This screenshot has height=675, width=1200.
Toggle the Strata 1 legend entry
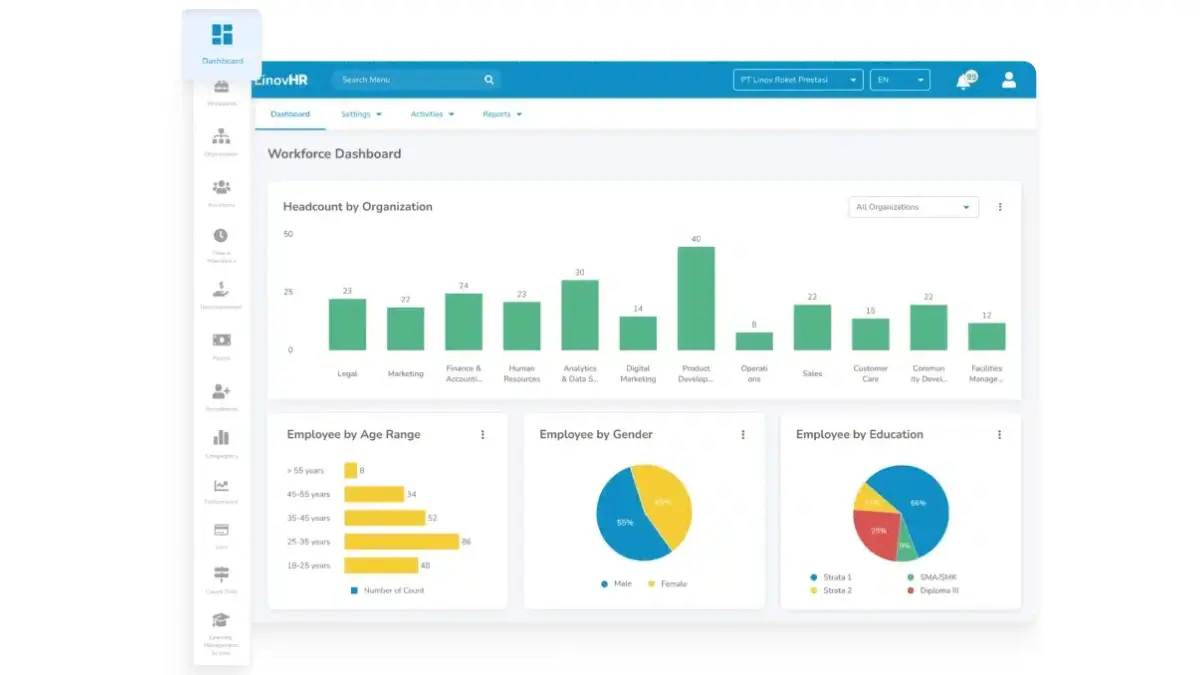click(834, 577)
